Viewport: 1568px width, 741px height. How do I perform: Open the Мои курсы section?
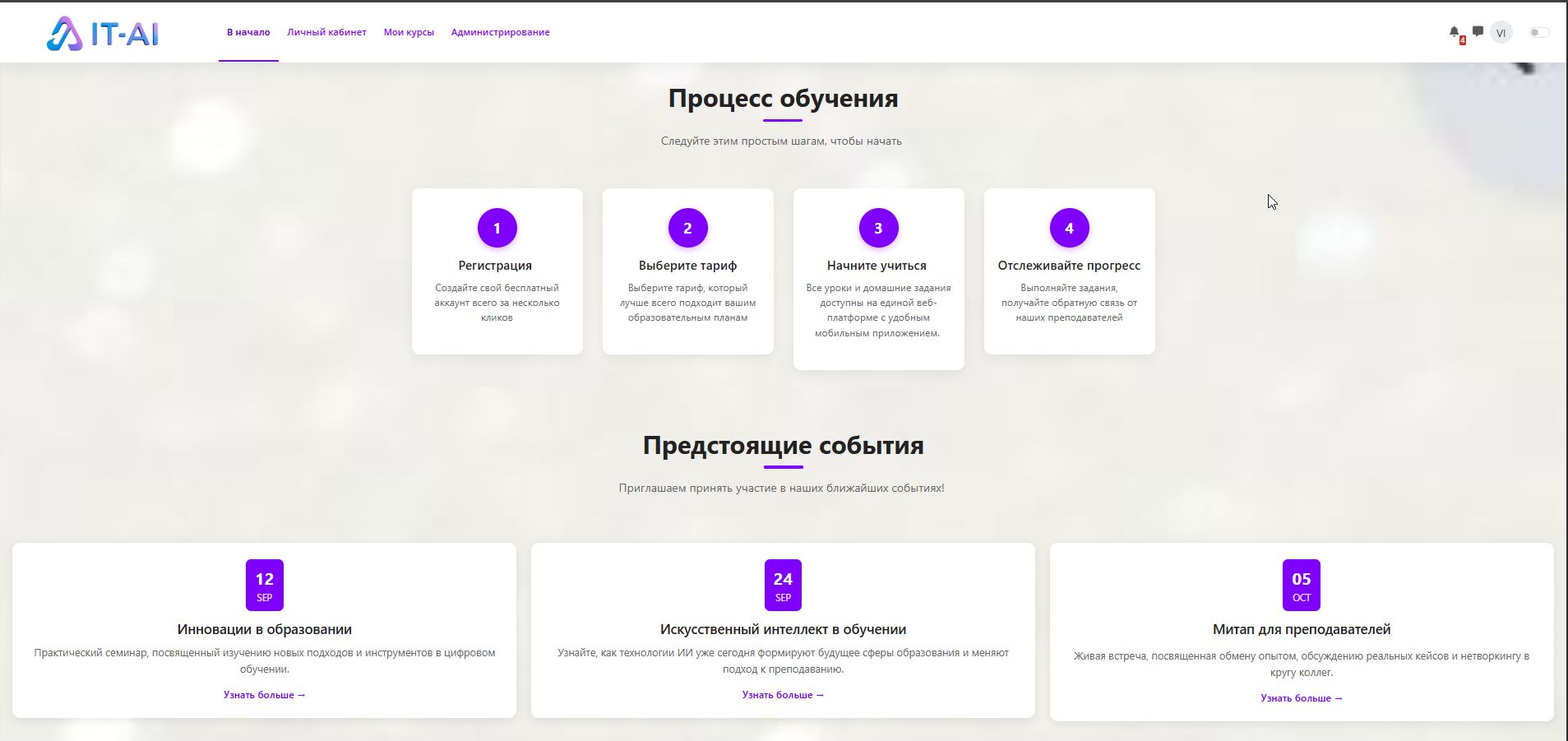pyautogui.click(x=408, y=32)
